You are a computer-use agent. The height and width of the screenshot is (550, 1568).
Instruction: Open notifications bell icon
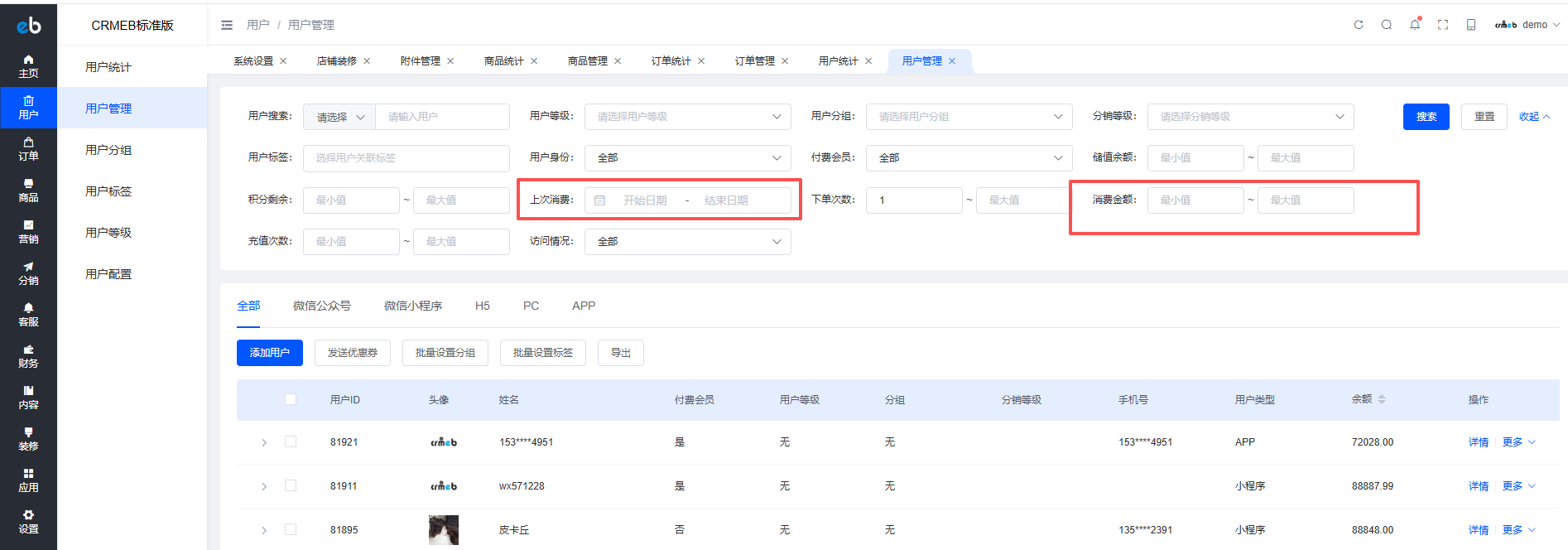pos(1415,25)
